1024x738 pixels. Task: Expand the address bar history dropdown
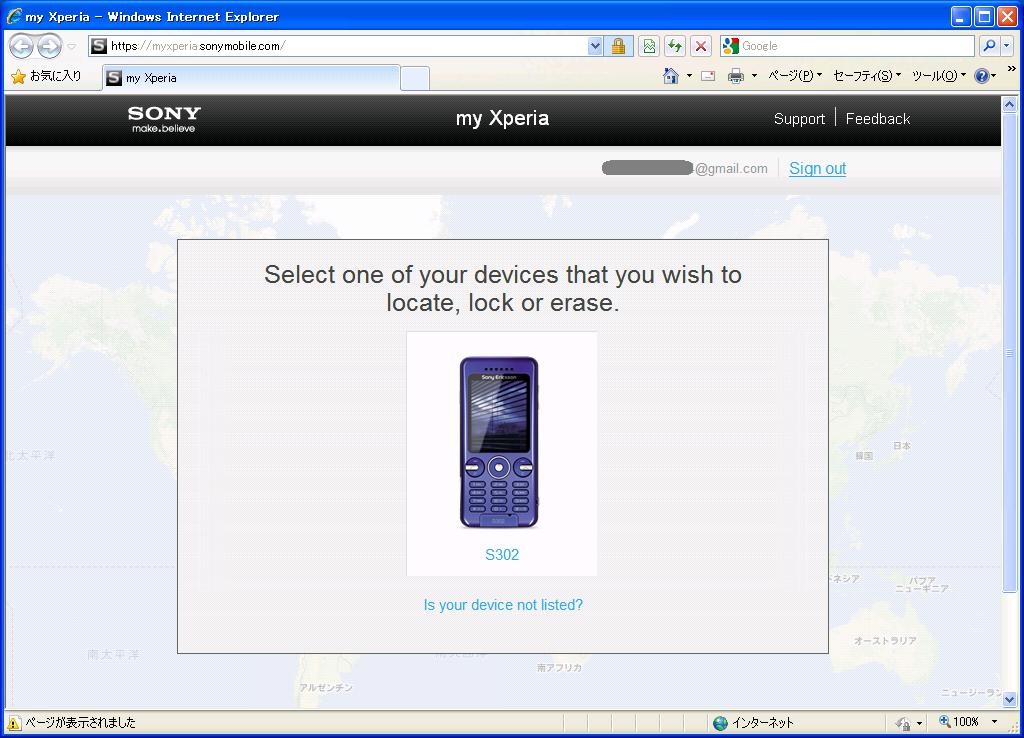[x=595, y=46]
